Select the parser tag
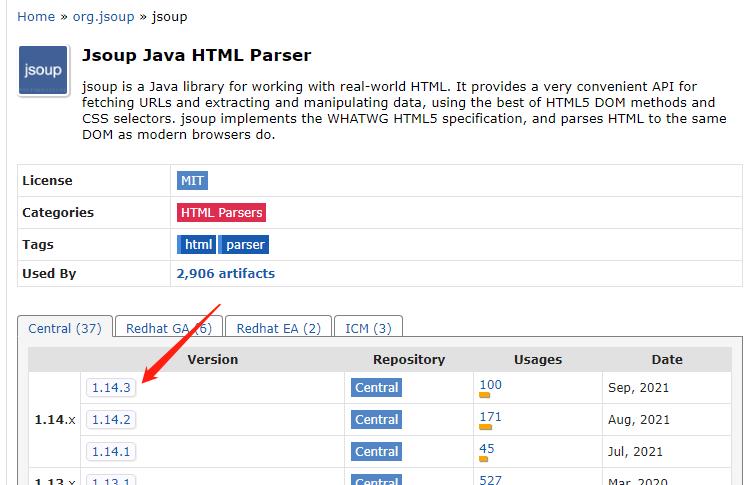The width and height of the screenshot is (745, 485). click(x=244, y=245)
